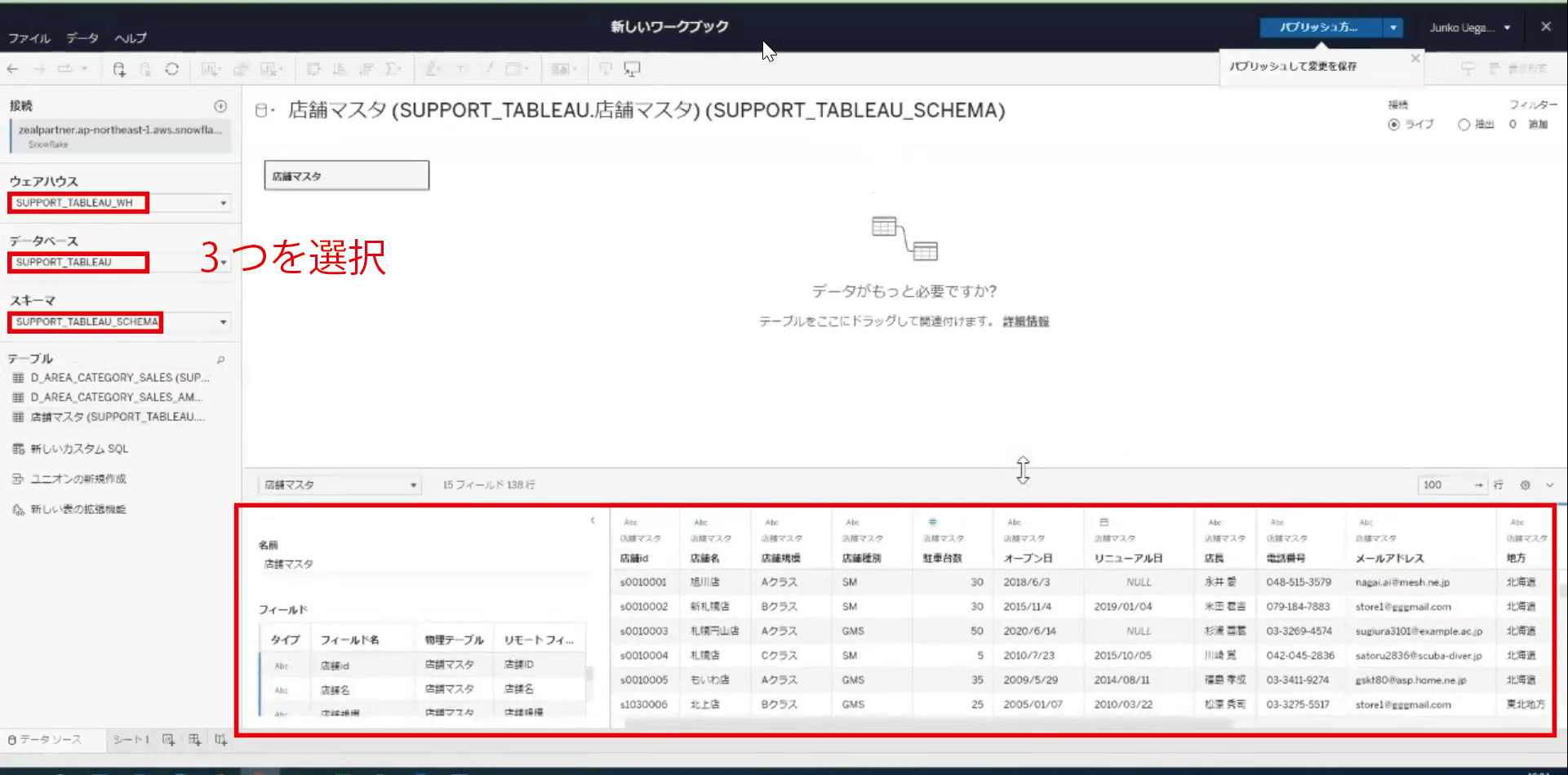Click the New Story tab icon at bottom
The width and height of the screenshot is (1568, 775).
(x=220, y=740)
